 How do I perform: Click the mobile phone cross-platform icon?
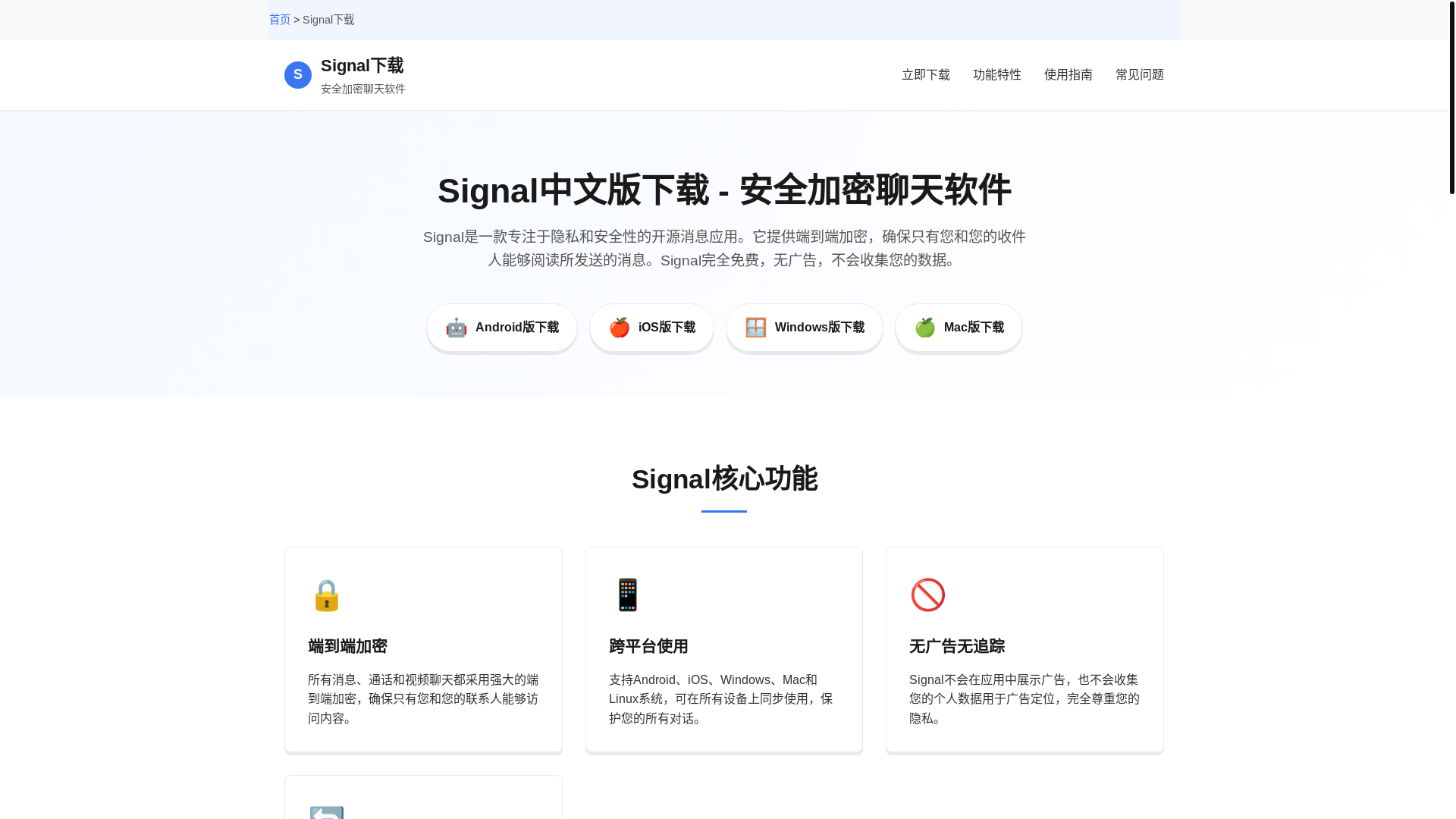tap(628, 595)
